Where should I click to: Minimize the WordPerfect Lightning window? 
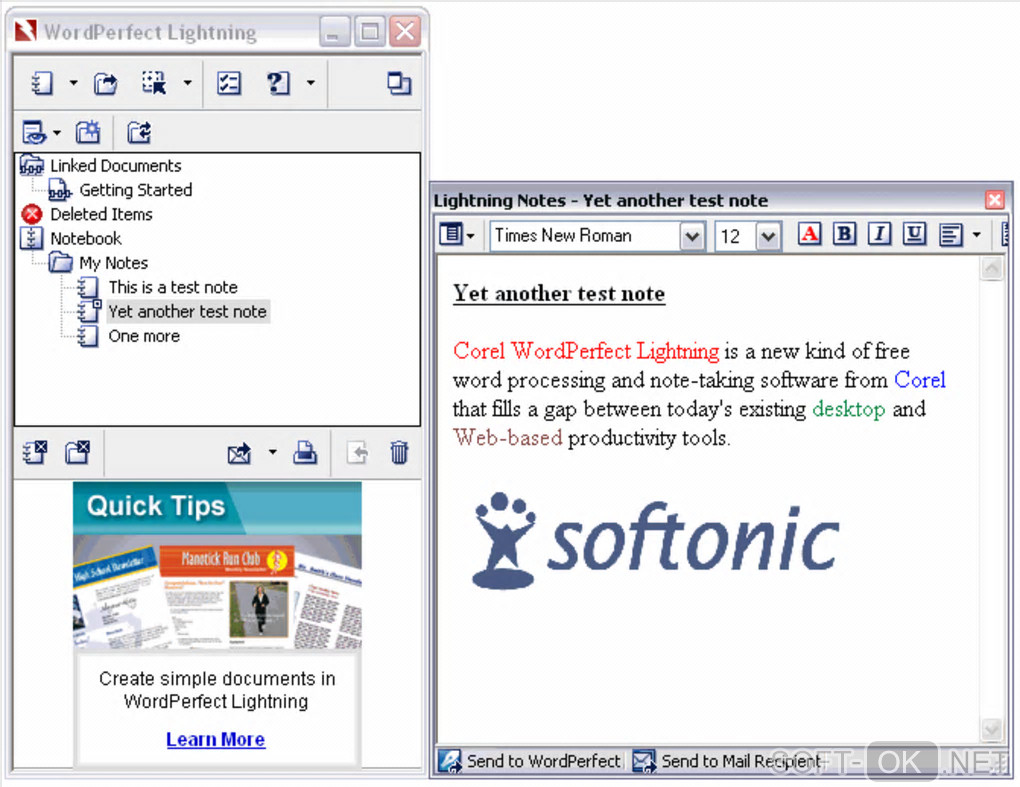334,31
